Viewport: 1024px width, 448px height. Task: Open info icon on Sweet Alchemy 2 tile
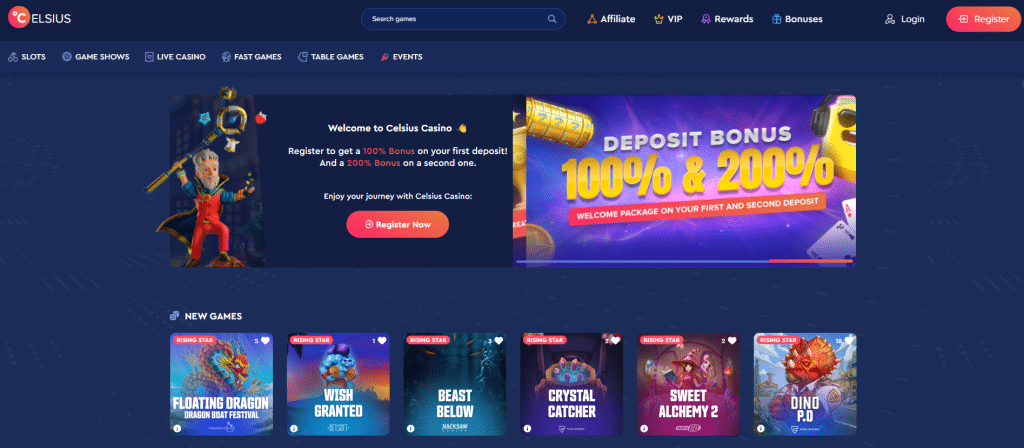coord(644,428)
